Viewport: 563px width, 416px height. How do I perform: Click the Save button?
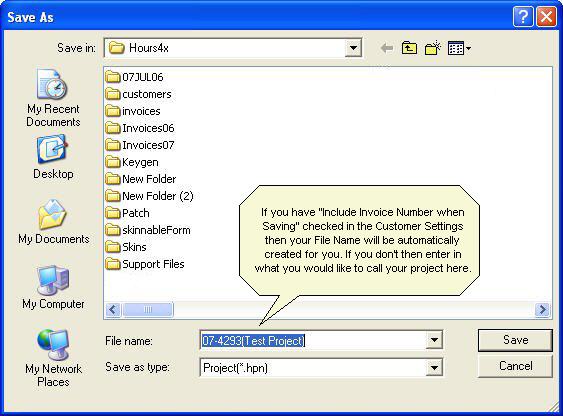coord(515,340)
